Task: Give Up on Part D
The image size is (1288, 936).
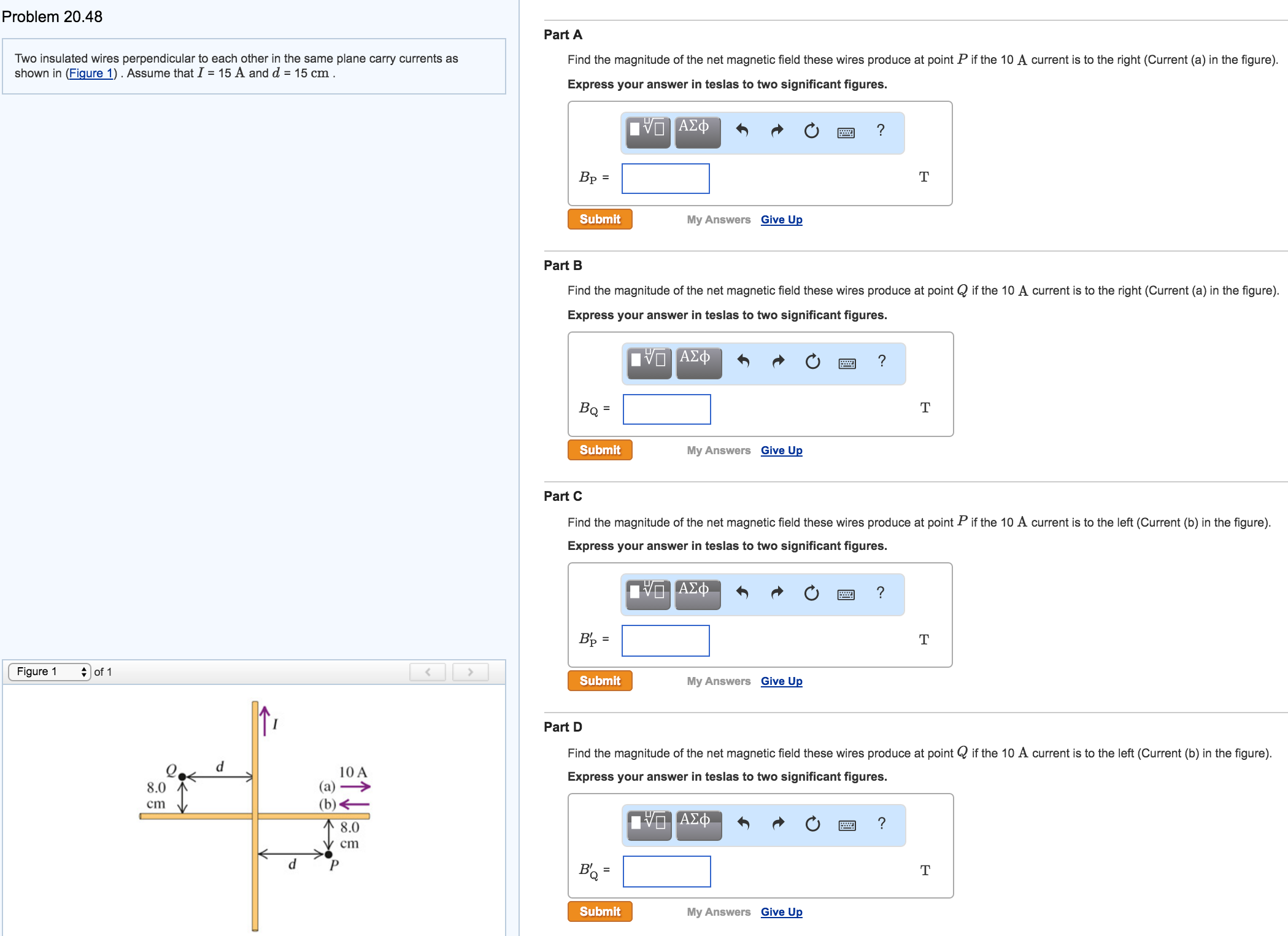Action: point(781,912)
